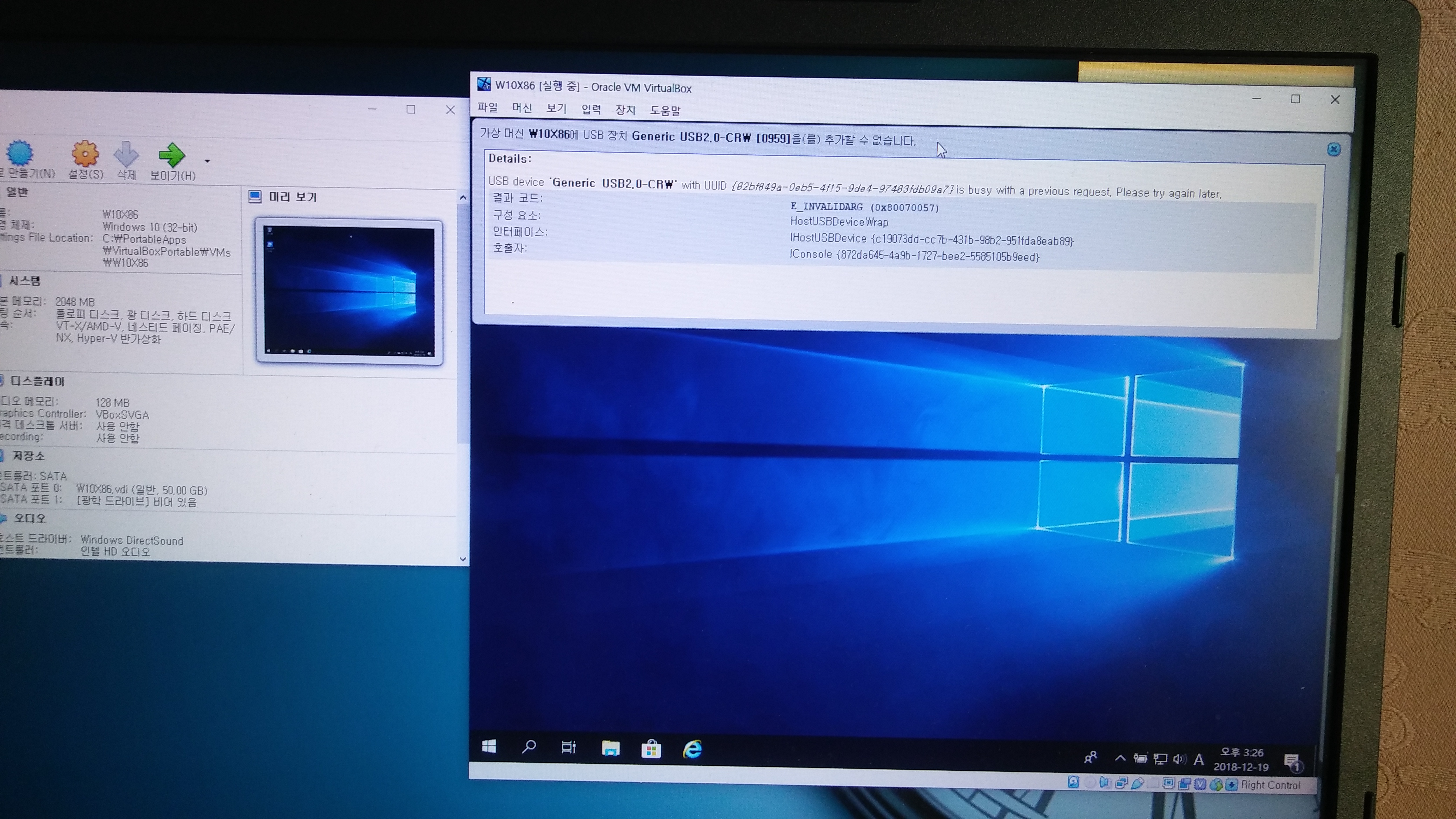This screenshot has width=1456, height=819.
Task: Click the Right Control host key label
Action: click(x=1270, y=785)
